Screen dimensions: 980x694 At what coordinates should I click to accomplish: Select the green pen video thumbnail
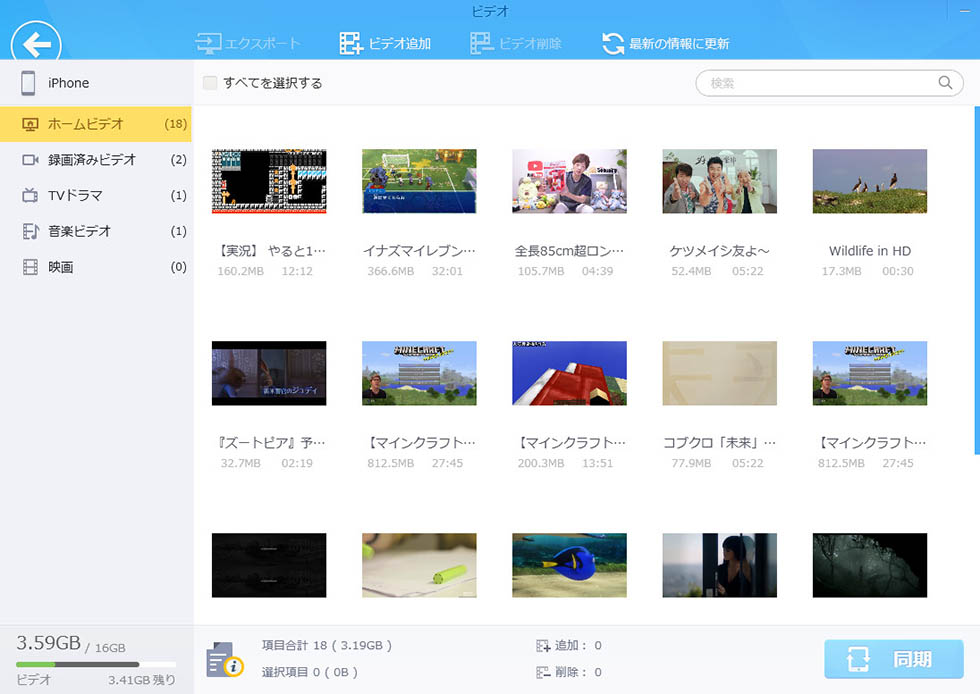coord(419,565)
